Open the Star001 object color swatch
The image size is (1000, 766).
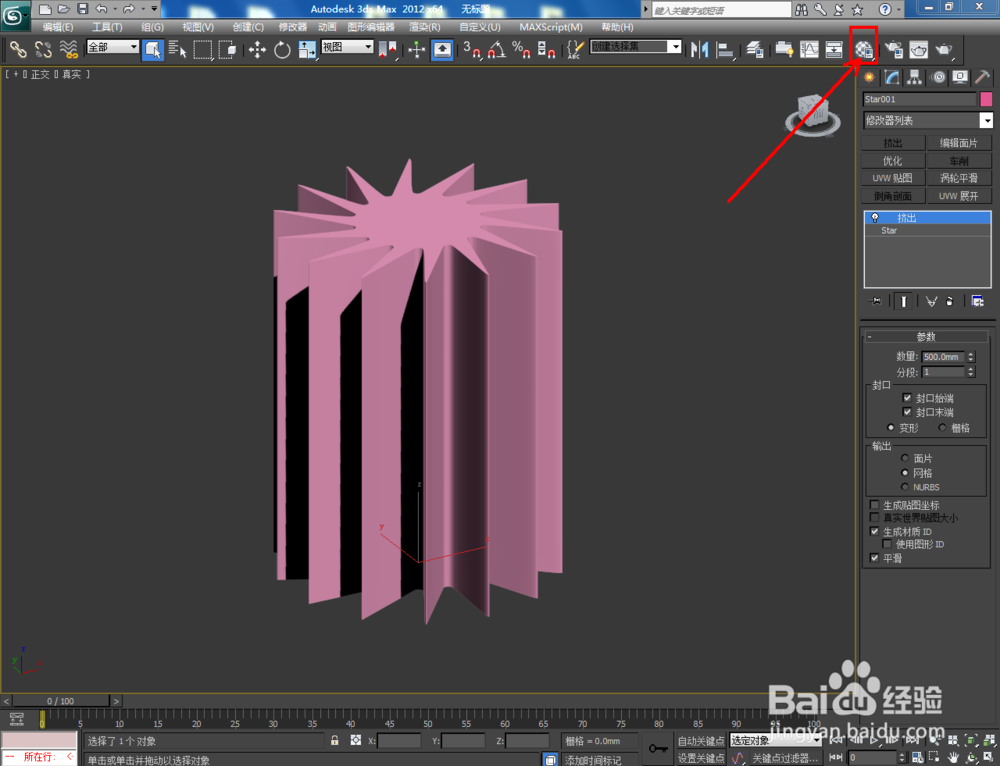[986, 99]
